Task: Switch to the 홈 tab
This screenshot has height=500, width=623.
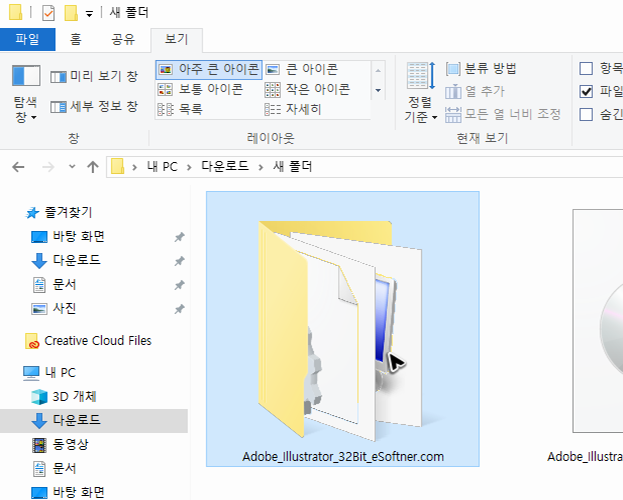Action: (75, 39)
